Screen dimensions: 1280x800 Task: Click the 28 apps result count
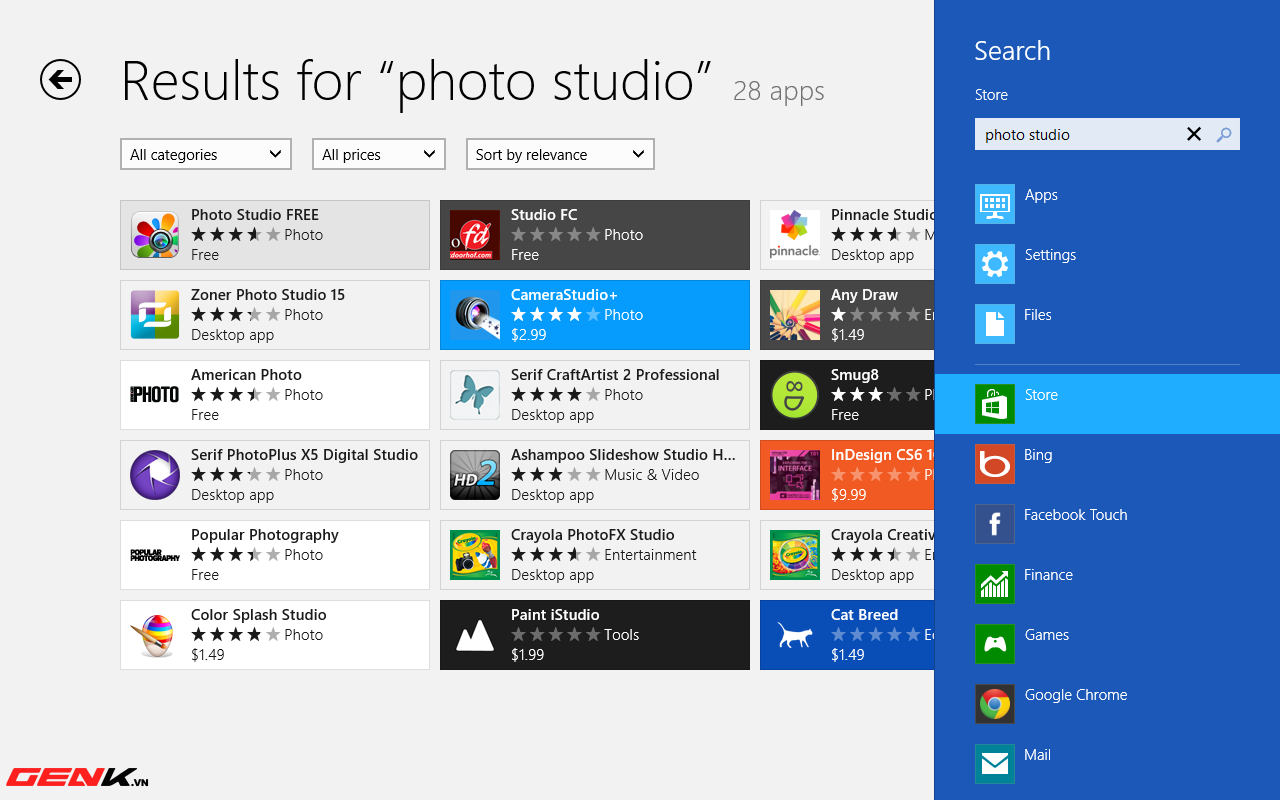(x=779, y=91)
